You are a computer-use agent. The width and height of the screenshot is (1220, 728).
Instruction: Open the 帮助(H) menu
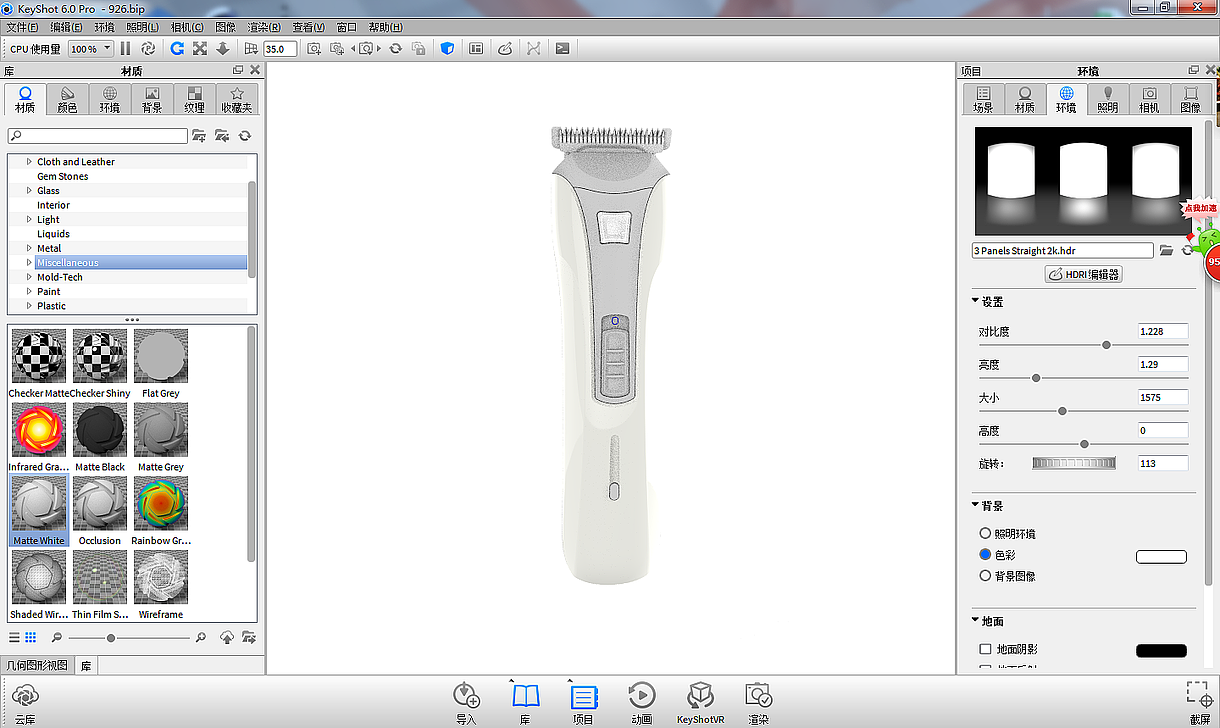pos(385,27)
